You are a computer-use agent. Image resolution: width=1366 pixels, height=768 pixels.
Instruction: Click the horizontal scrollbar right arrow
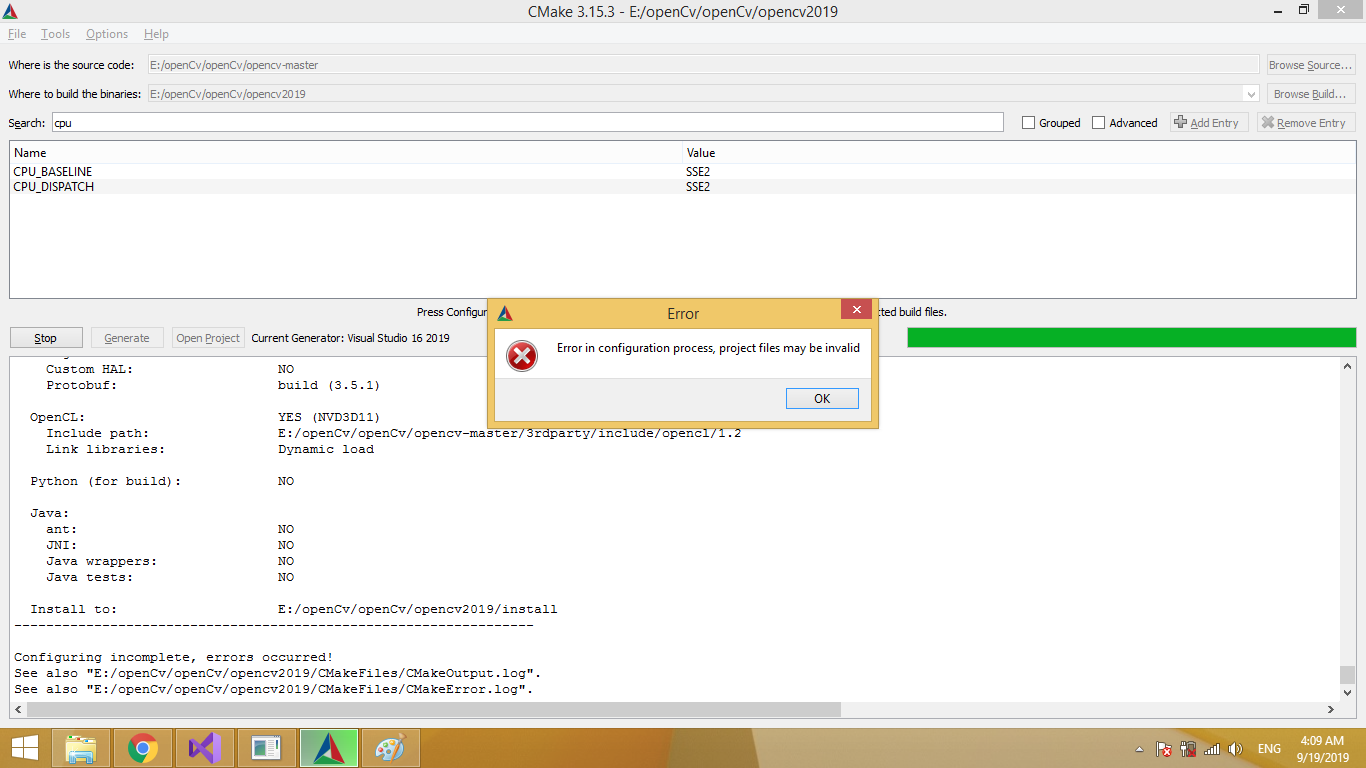click(x=1331, y=709)
